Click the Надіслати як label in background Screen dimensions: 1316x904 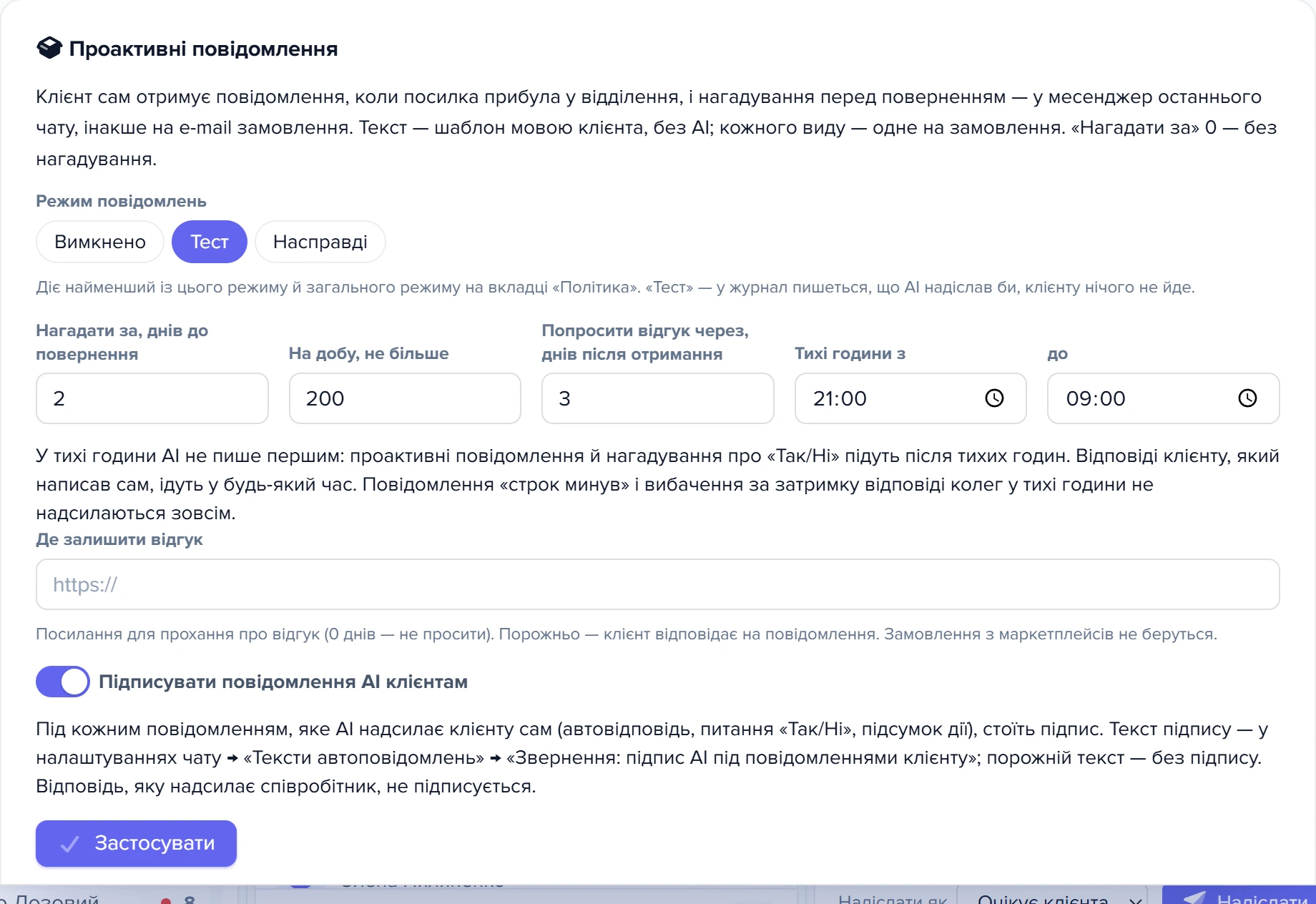pos(893,899)
